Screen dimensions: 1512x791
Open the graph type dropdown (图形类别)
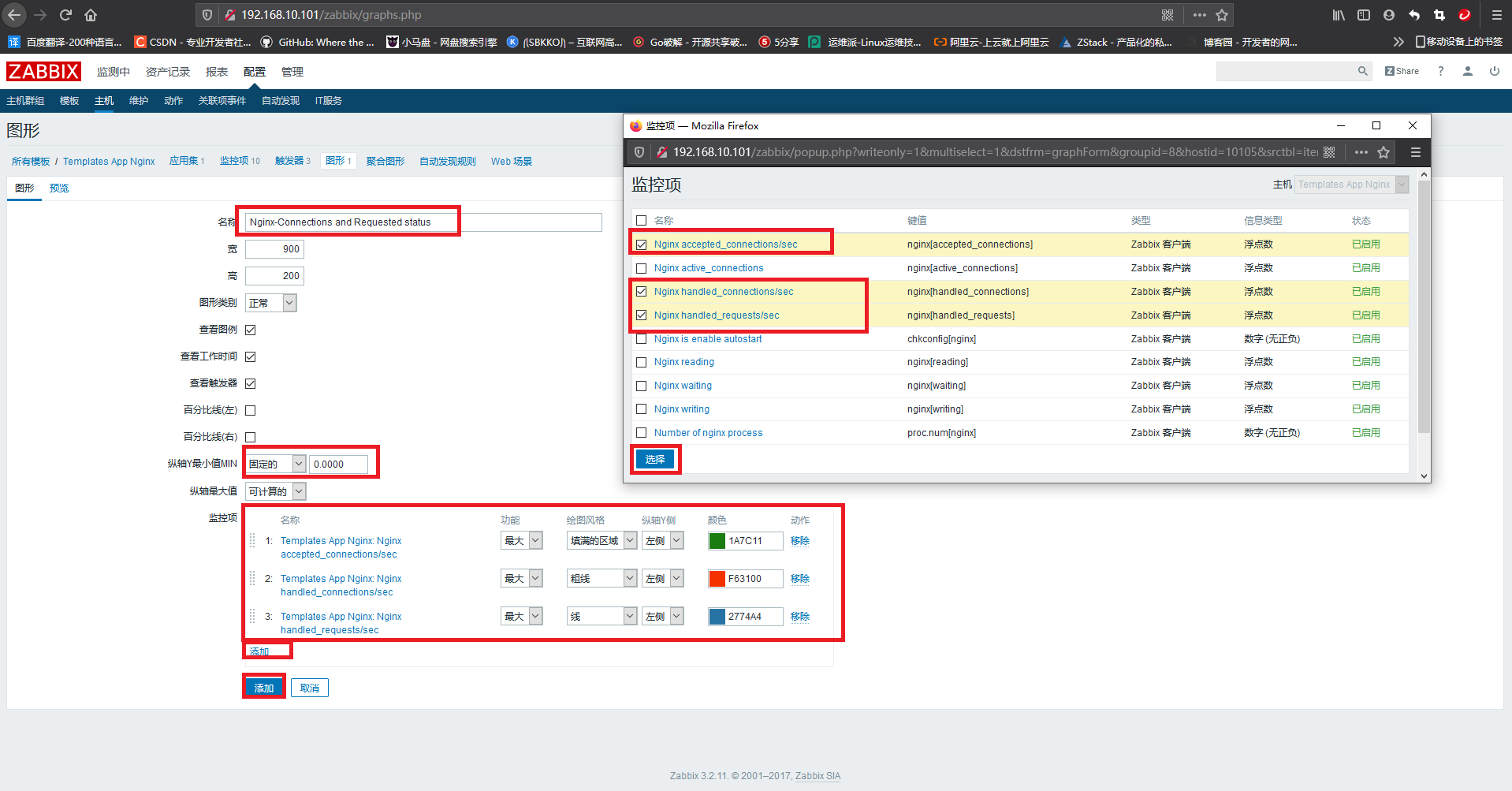point(270,303)
